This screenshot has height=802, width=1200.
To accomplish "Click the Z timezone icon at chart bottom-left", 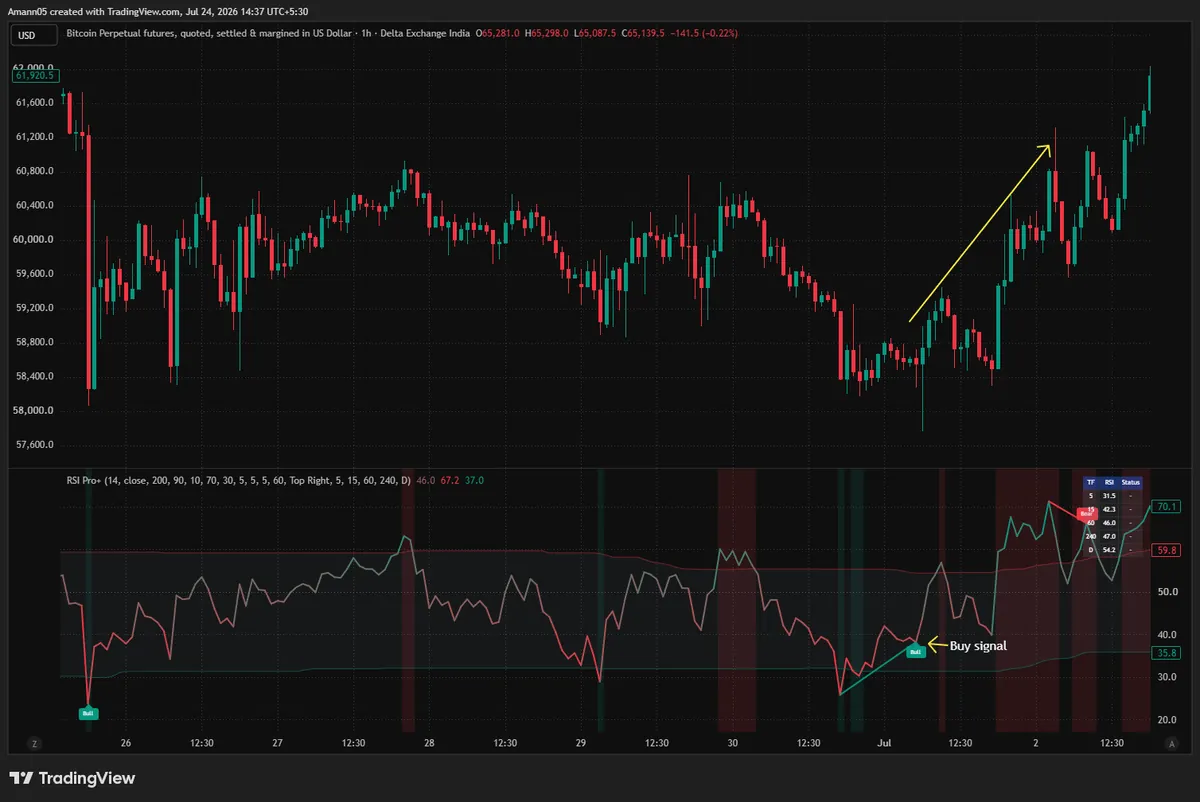I will pyautogui.click(x=34, y=743).
